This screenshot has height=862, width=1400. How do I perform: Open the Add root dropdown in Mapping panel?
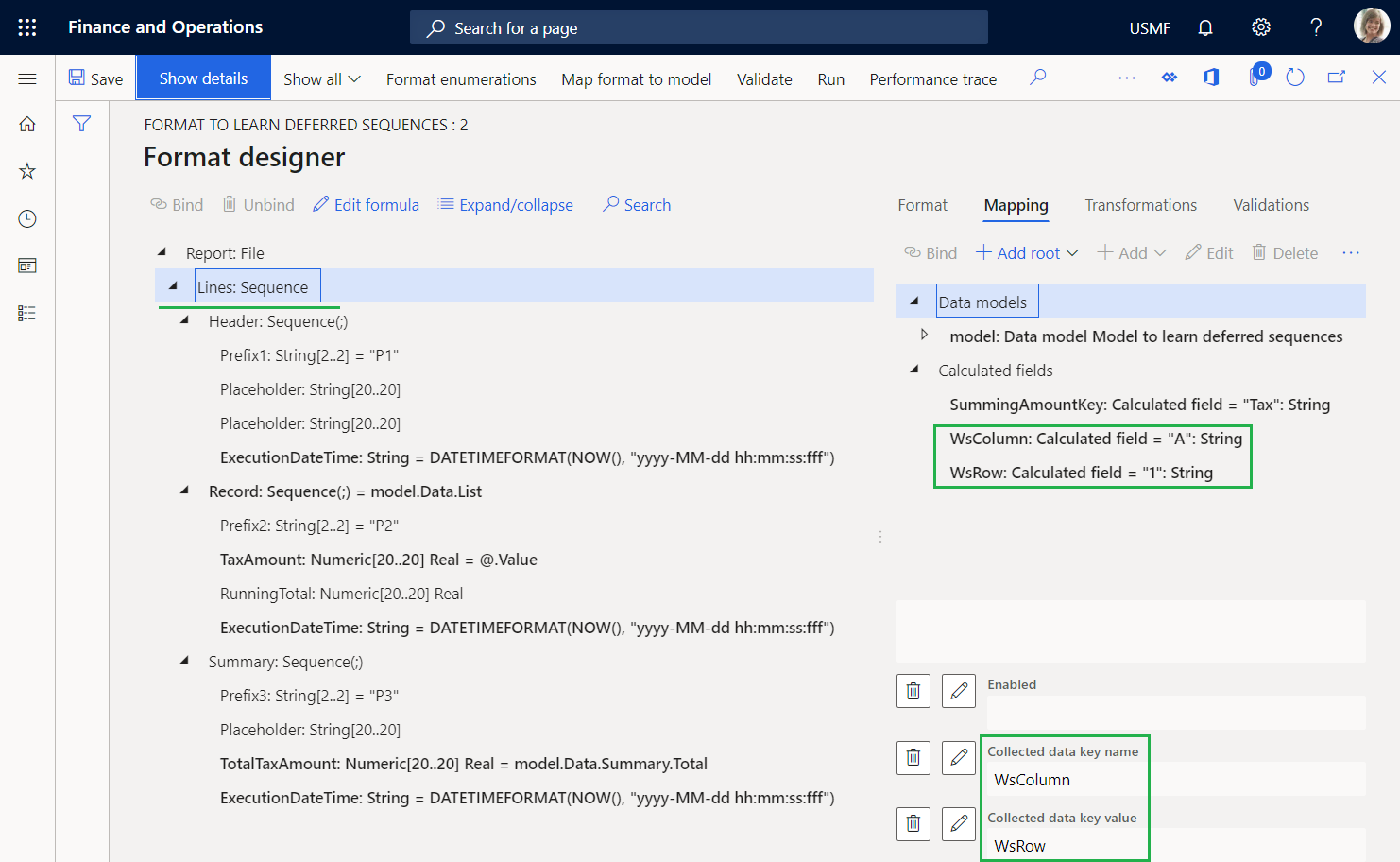(x=1026, y=252)
